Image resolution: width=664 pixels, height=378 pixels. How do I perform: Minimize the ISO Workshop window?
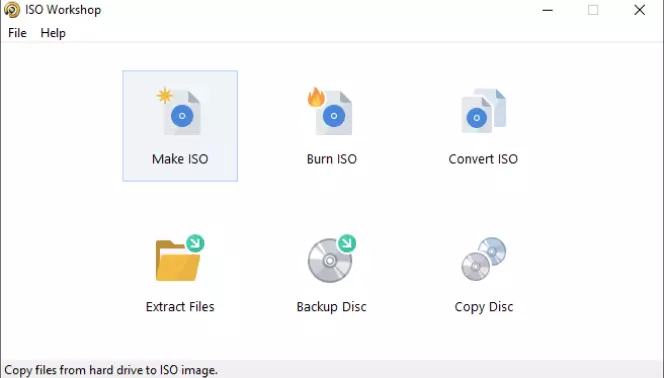pyautogui.click(x=548, y=10)
